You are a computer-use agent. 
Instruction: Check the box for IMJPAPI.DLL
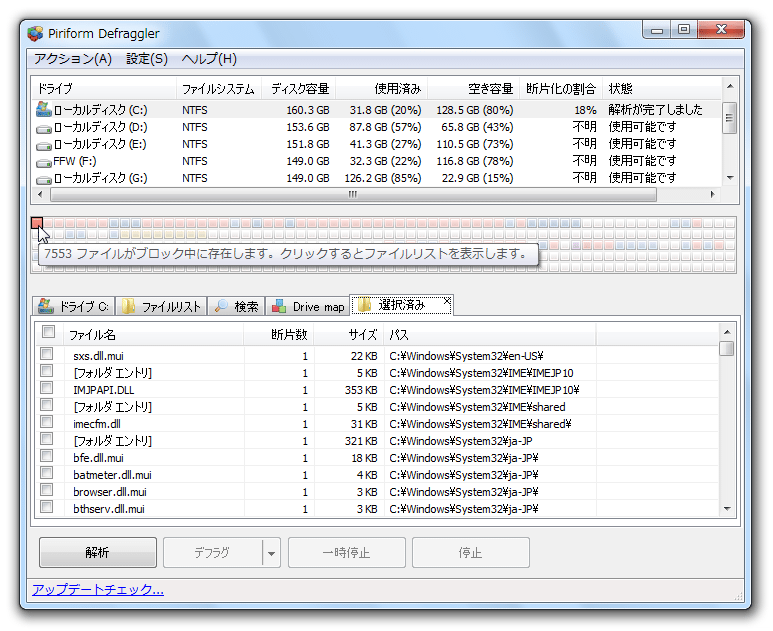tap(47, 387)
